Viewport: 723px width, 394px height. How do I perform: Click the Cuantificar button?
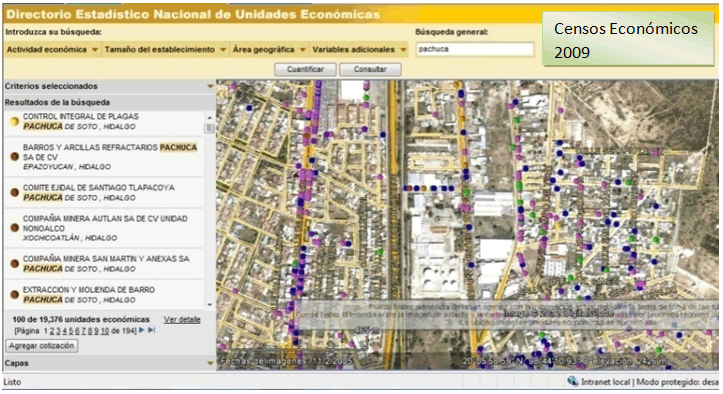click(x=305, y=69)
